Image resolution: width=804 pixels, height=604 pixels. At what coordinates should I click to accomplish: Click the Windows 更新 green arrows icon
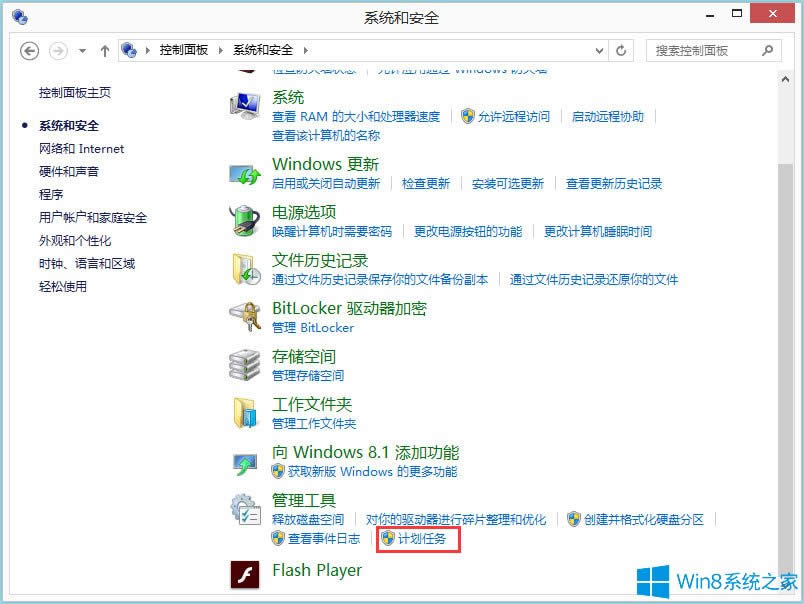245,172
